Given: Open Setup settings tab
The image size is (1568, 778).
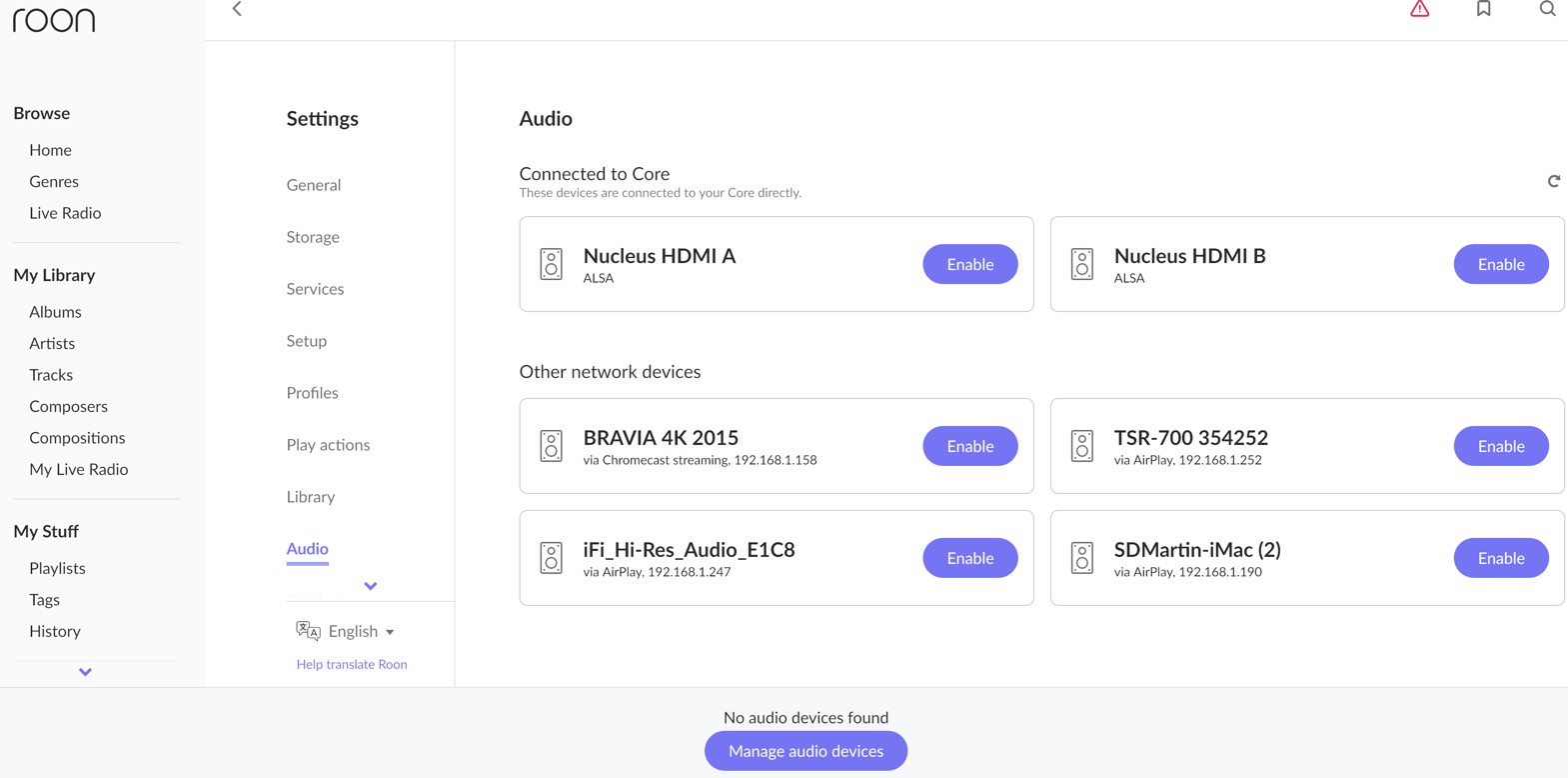Looking at the screenshot, I should pos(307,341).
